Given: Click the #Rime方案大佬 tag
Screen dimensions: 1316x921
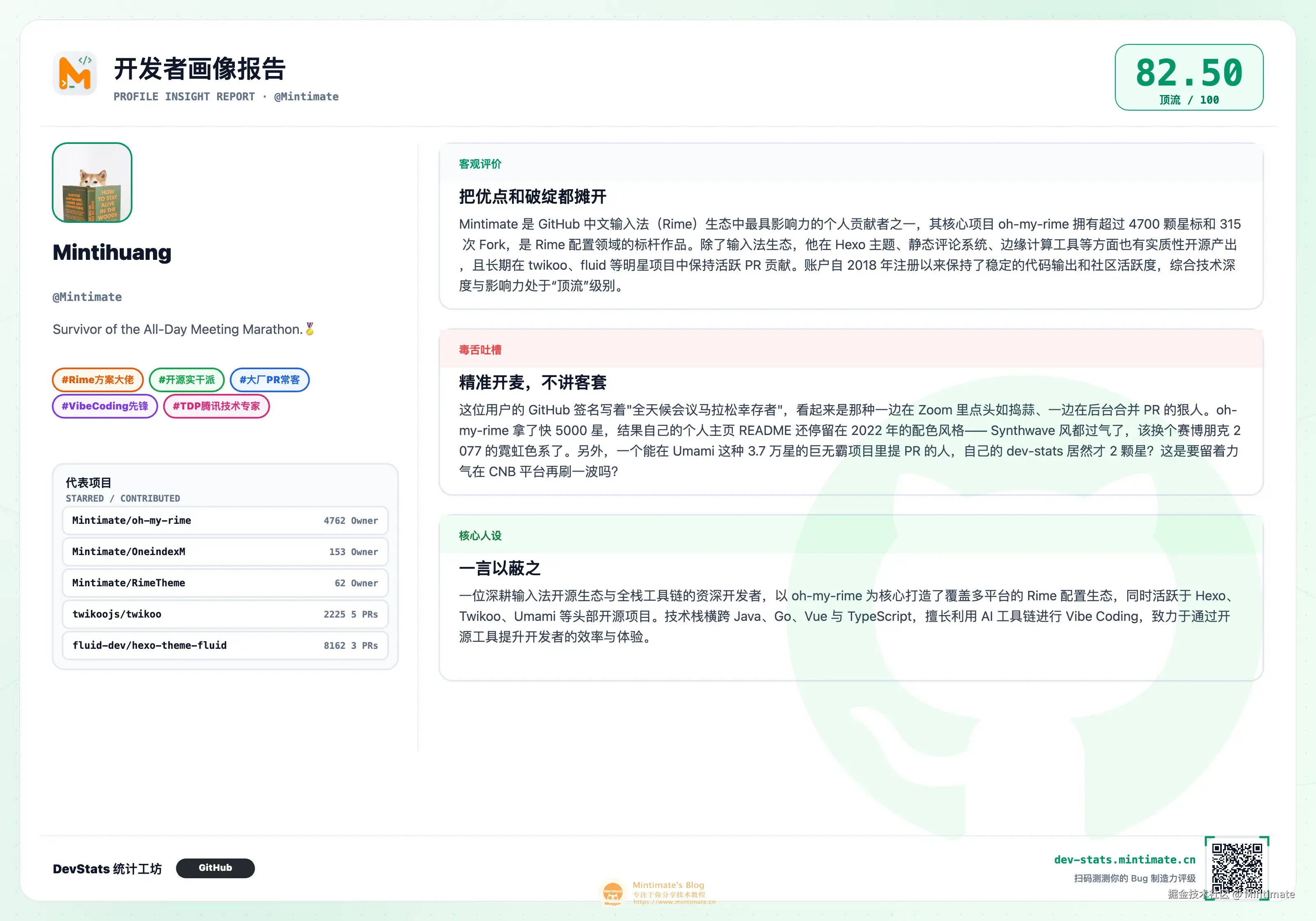Looking at the screenshot, I should click(x=97, y=380).
